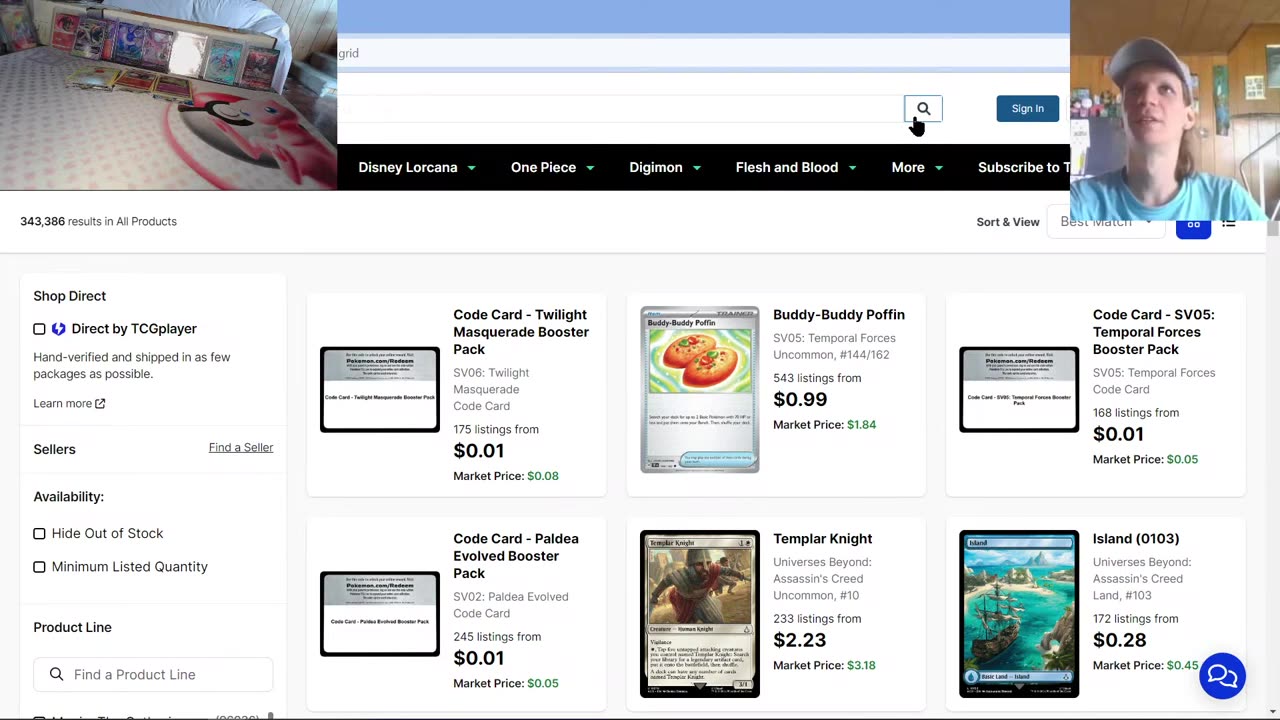Screen dimensions: 1280x720
Task: Focus the Find a Product Line field
Action: pyautogui.click(x=153, y=674)
